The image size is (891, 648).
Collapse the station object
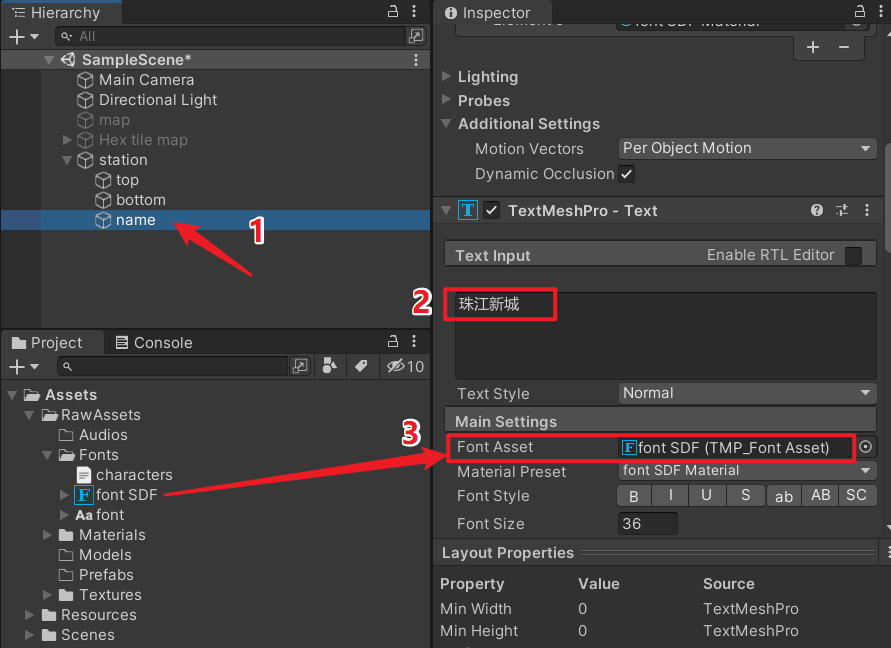(67, 160)
